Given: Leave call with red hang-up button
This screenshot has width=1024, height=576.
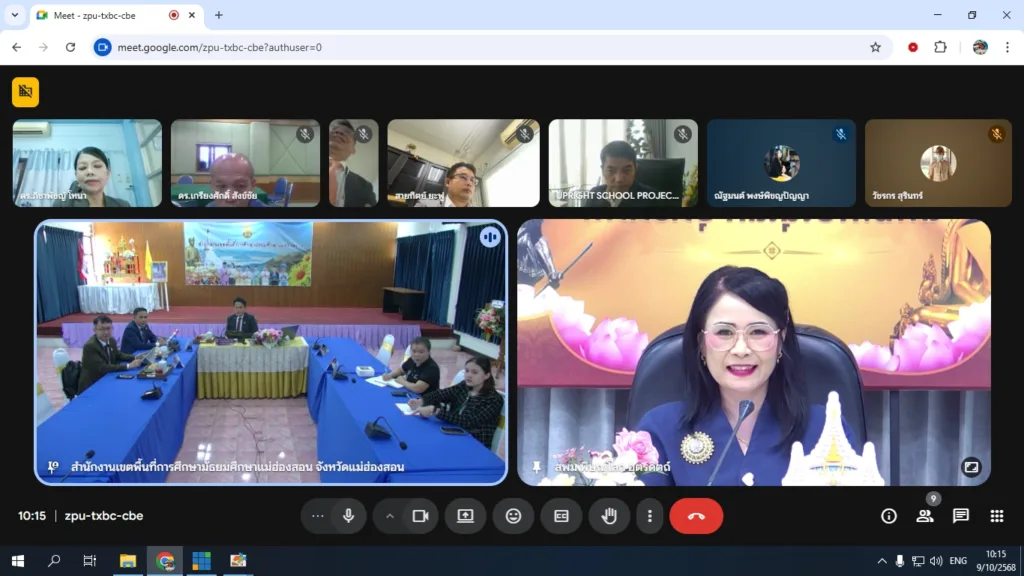Looking at the screenshot, I should pos(696,516).
